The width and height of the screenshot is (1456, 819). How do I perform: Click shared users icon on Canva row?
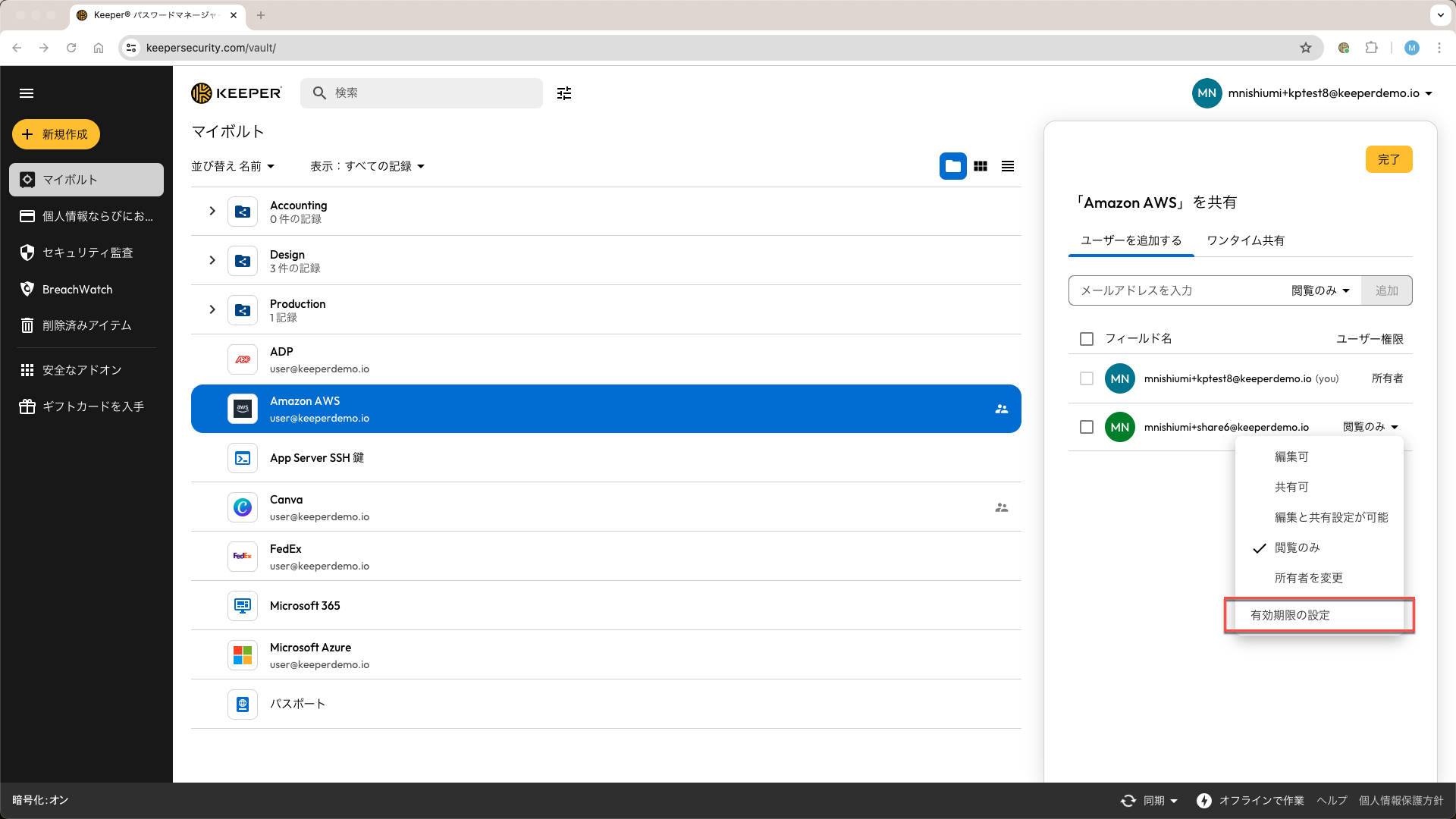tap(1001, 507)
